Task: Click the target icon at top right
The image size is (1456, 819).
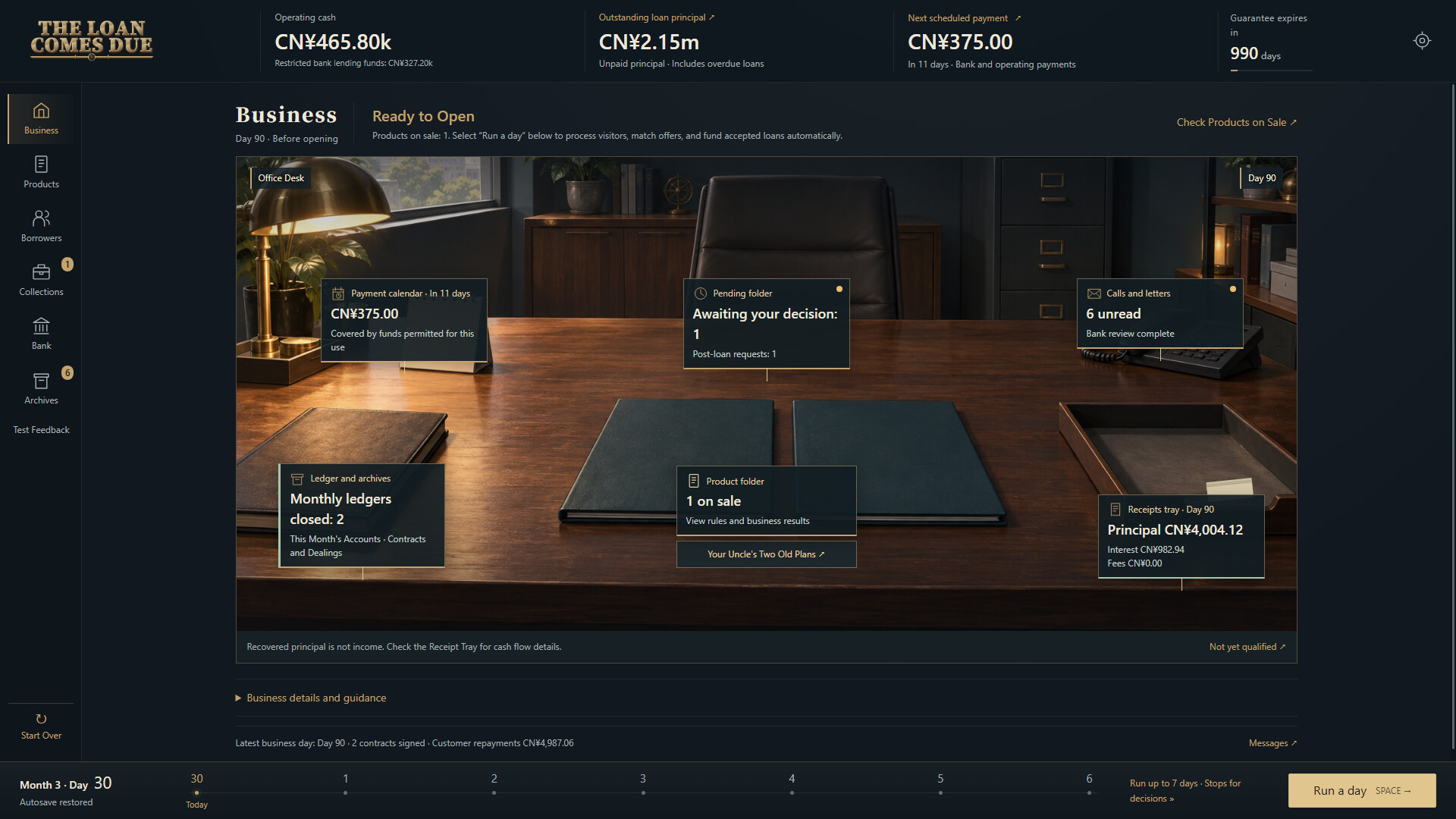Action: (1422, 41)
